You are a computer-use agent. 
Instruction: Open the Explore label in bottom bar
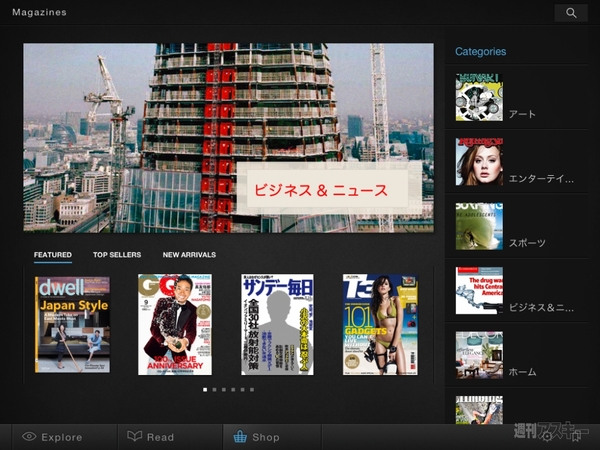point(62,437)
